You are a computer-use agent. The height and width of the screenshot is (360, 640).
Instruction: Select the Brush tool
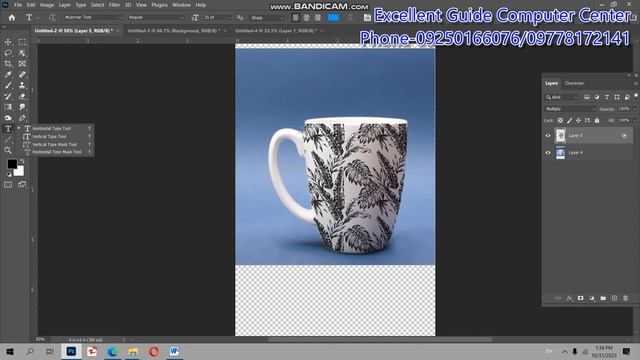8,85
